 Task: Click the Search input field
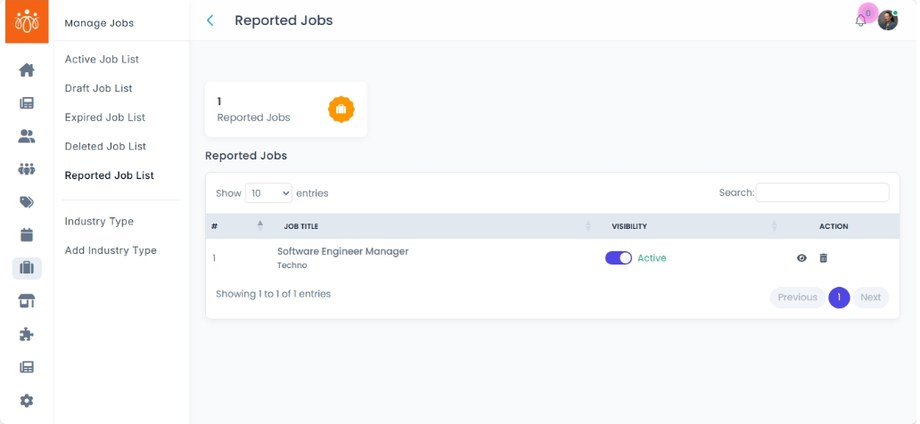tap(822, 193)
